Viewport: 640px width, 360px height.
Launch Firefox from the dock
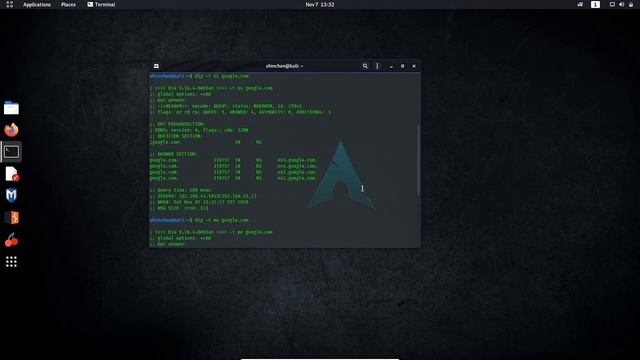[11, 130]
